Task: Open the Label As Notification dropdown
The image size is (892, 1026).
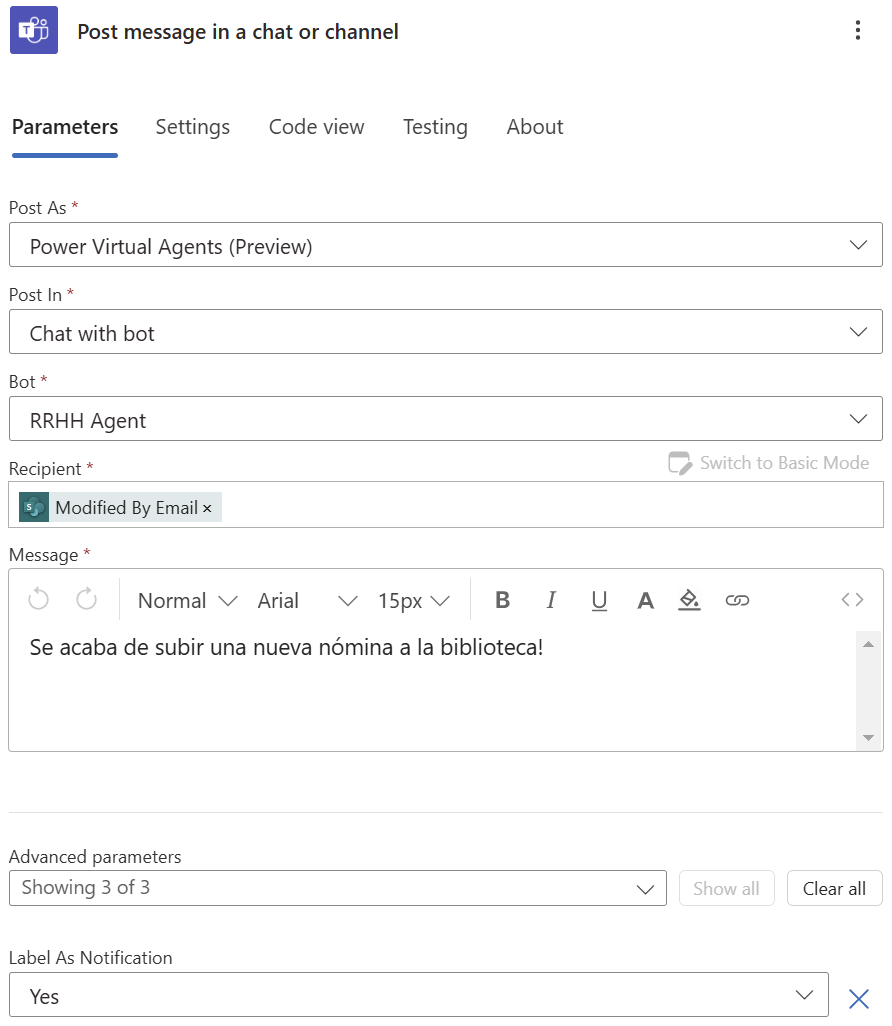Action: 805,994
